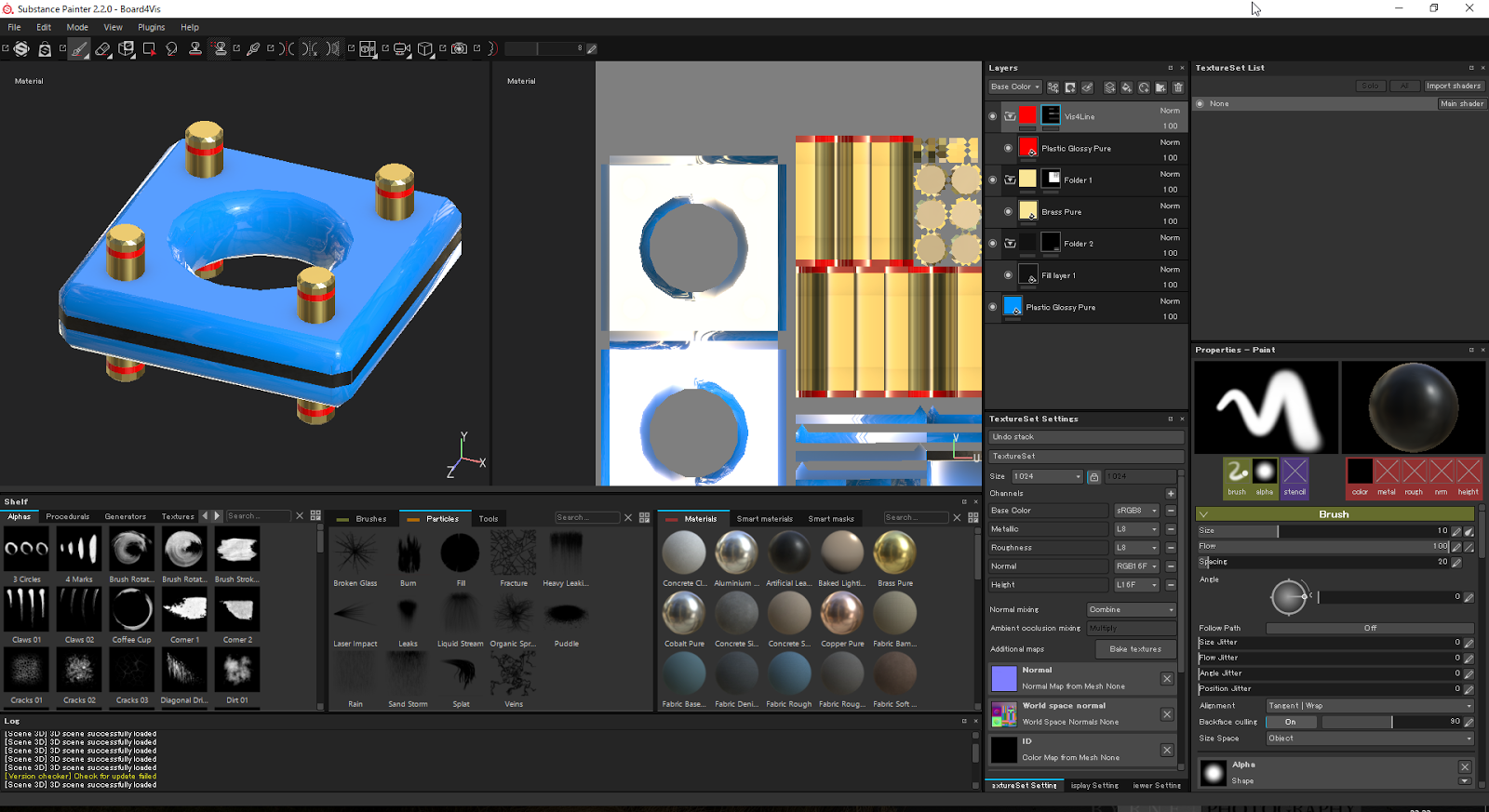Add a folder to the layer stack

tap(1160, 87)
